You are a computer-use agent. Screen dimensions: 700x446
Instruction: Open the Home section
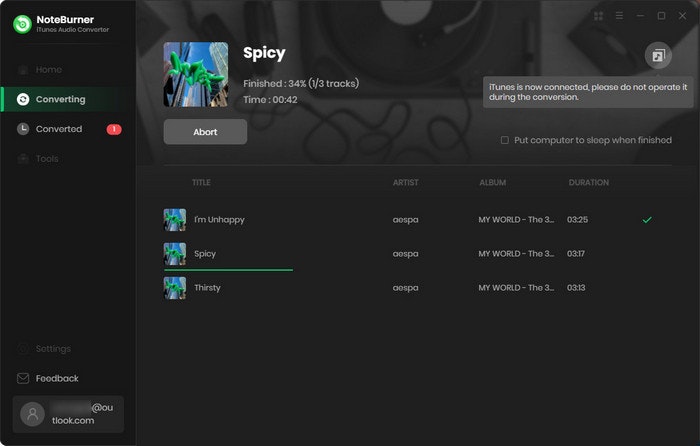68,70
